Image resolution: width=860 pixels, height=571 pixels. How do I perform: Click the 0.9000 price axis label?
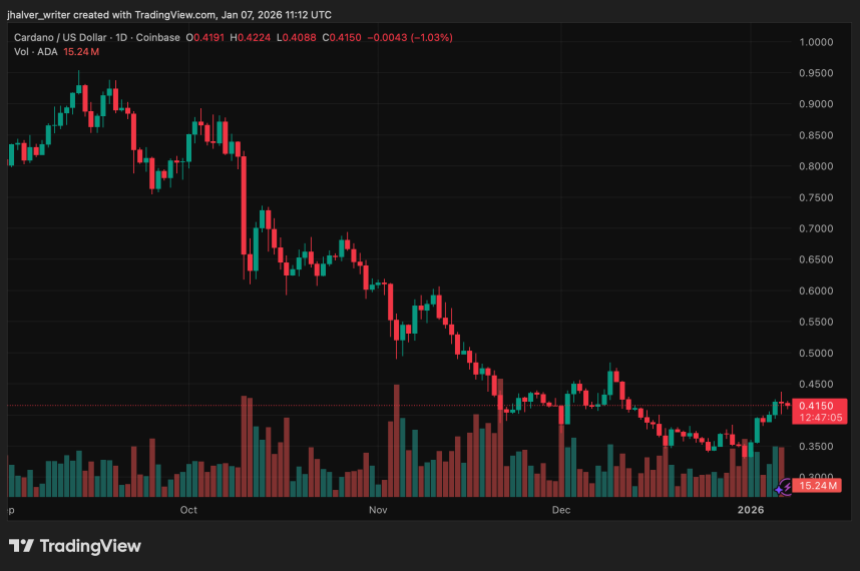tap(816, 104)
